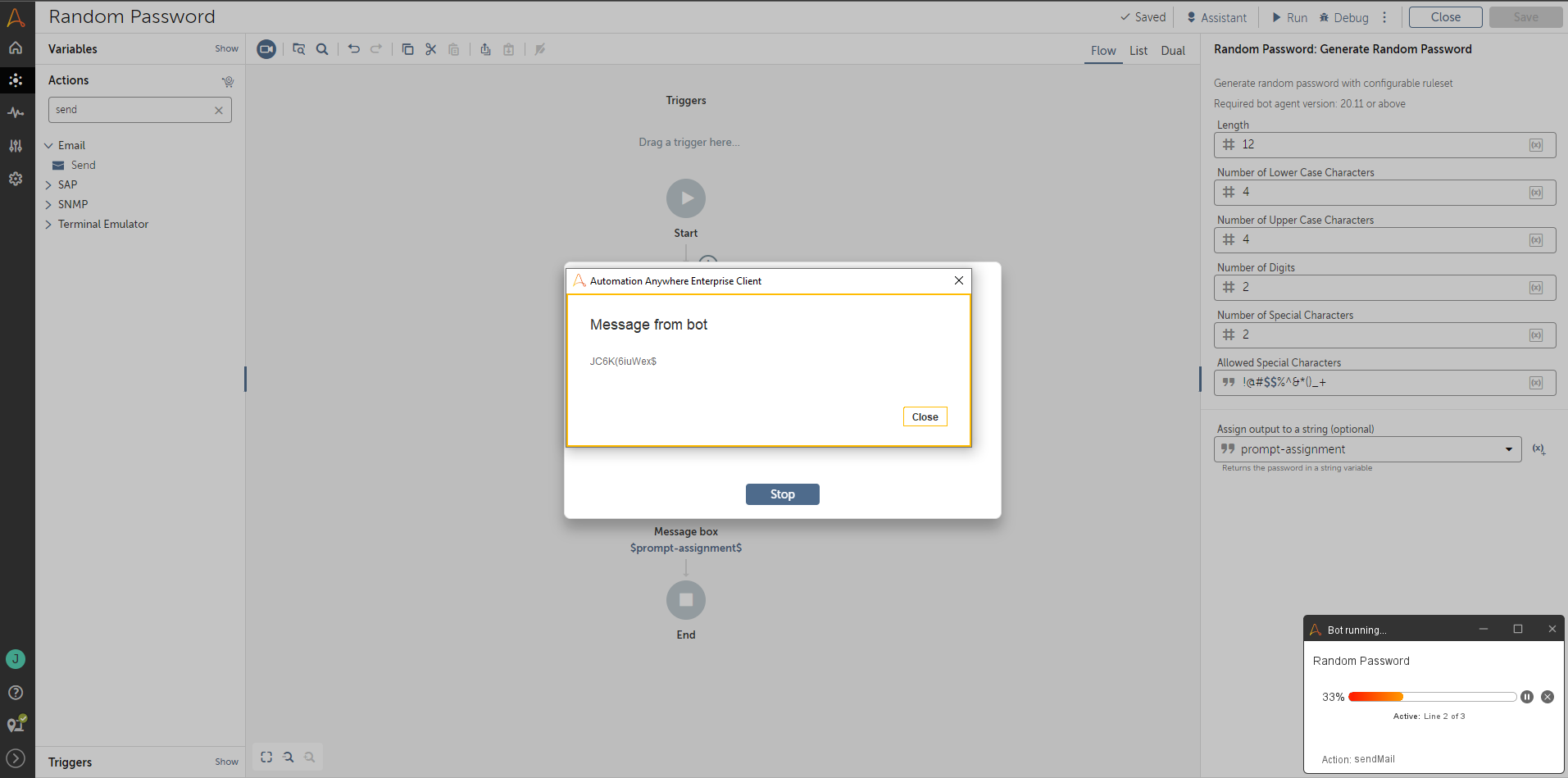Start the recorder from the toolbar
Image resolution: width=1568 pixels, height=778 pixels.
266,49
